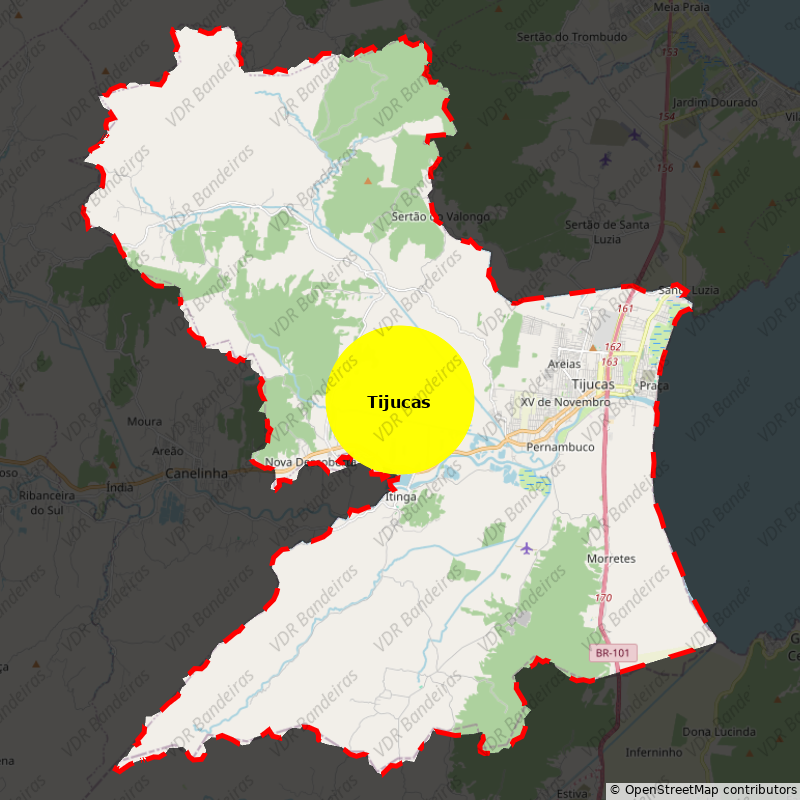Viewport: 800px width, 800px height.
Task: Click the kilometer marker 162 near Areias
Action: (612, 347)
